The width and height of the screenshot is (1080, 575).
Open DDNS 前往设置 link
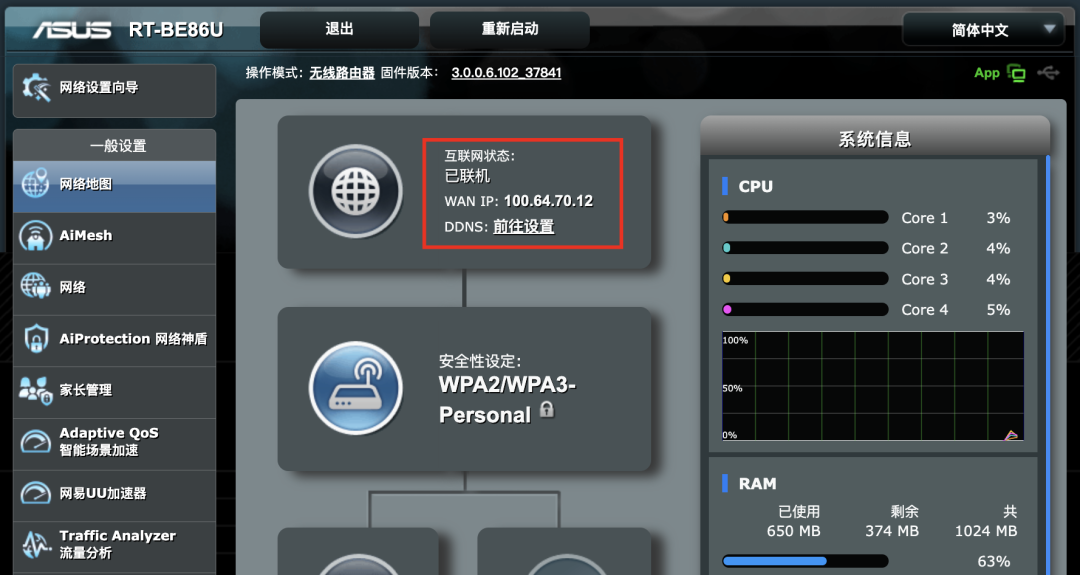(x=523, y=227)
